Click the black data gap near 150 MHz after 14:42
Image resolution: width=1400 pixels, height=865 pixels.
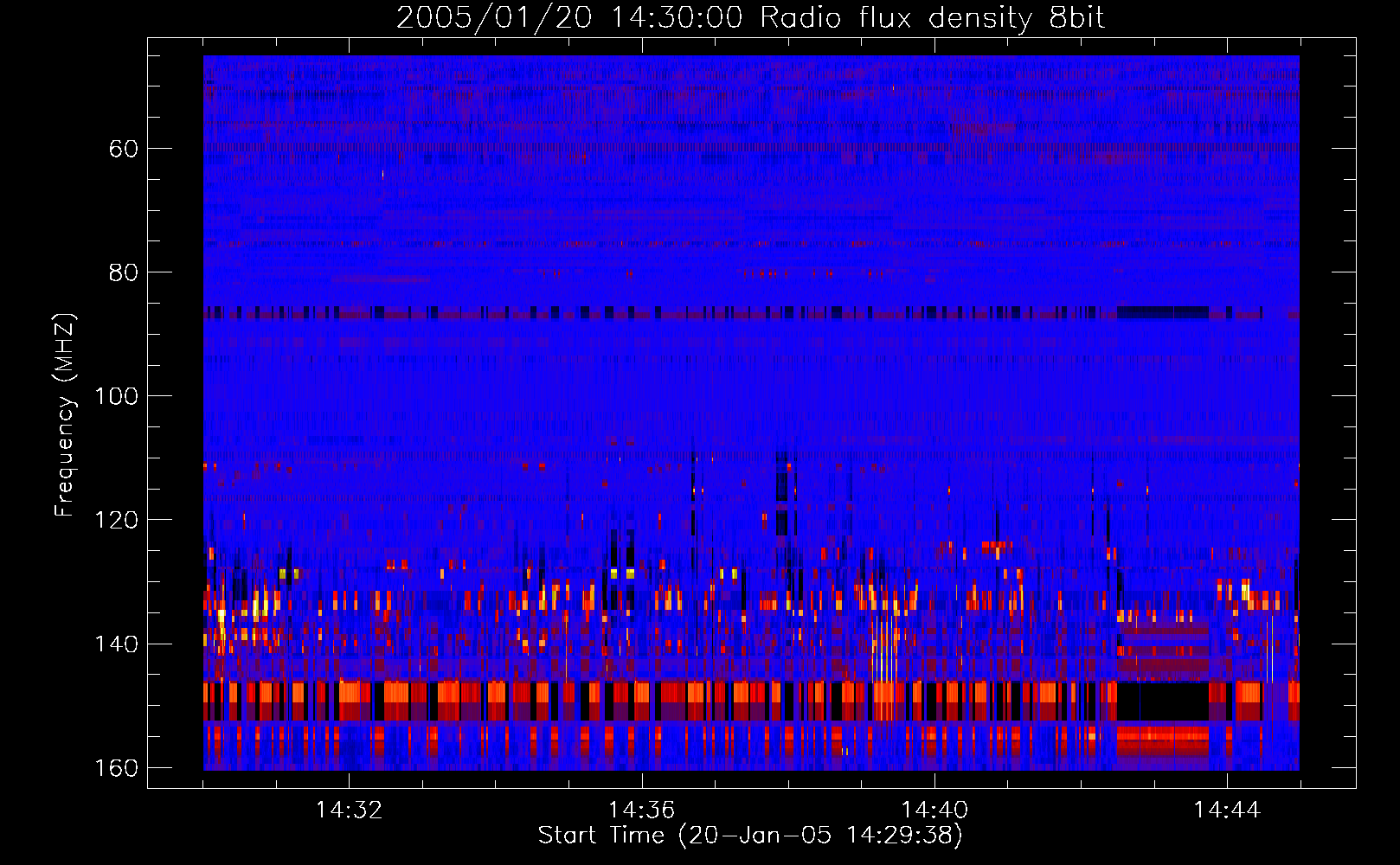(x=1163, y=702)
